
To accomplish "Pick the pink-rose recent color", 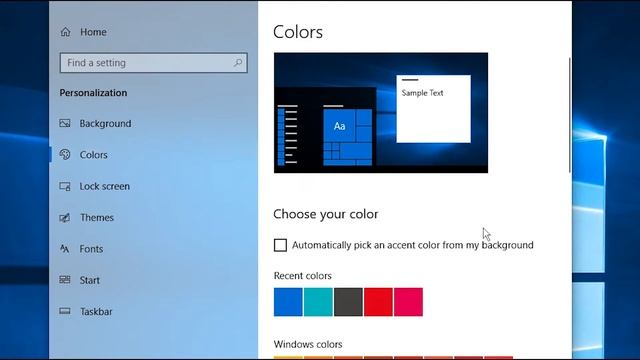I will (x=409, y=302).
